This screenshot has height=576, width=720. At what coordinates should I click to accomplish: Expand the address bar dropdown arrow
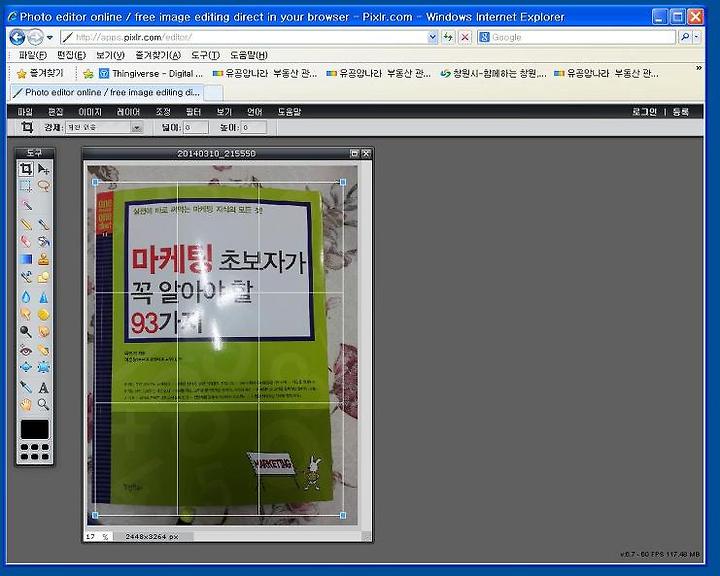click(432, 37)
